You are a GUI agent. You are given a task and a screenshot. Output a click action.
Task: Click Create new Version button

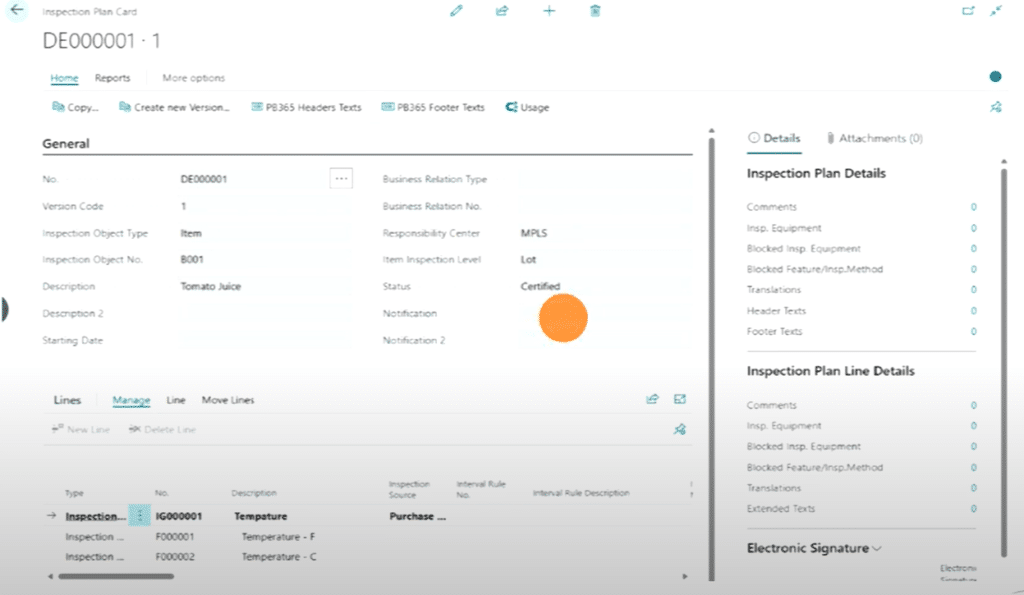click(x=174, y=107)
